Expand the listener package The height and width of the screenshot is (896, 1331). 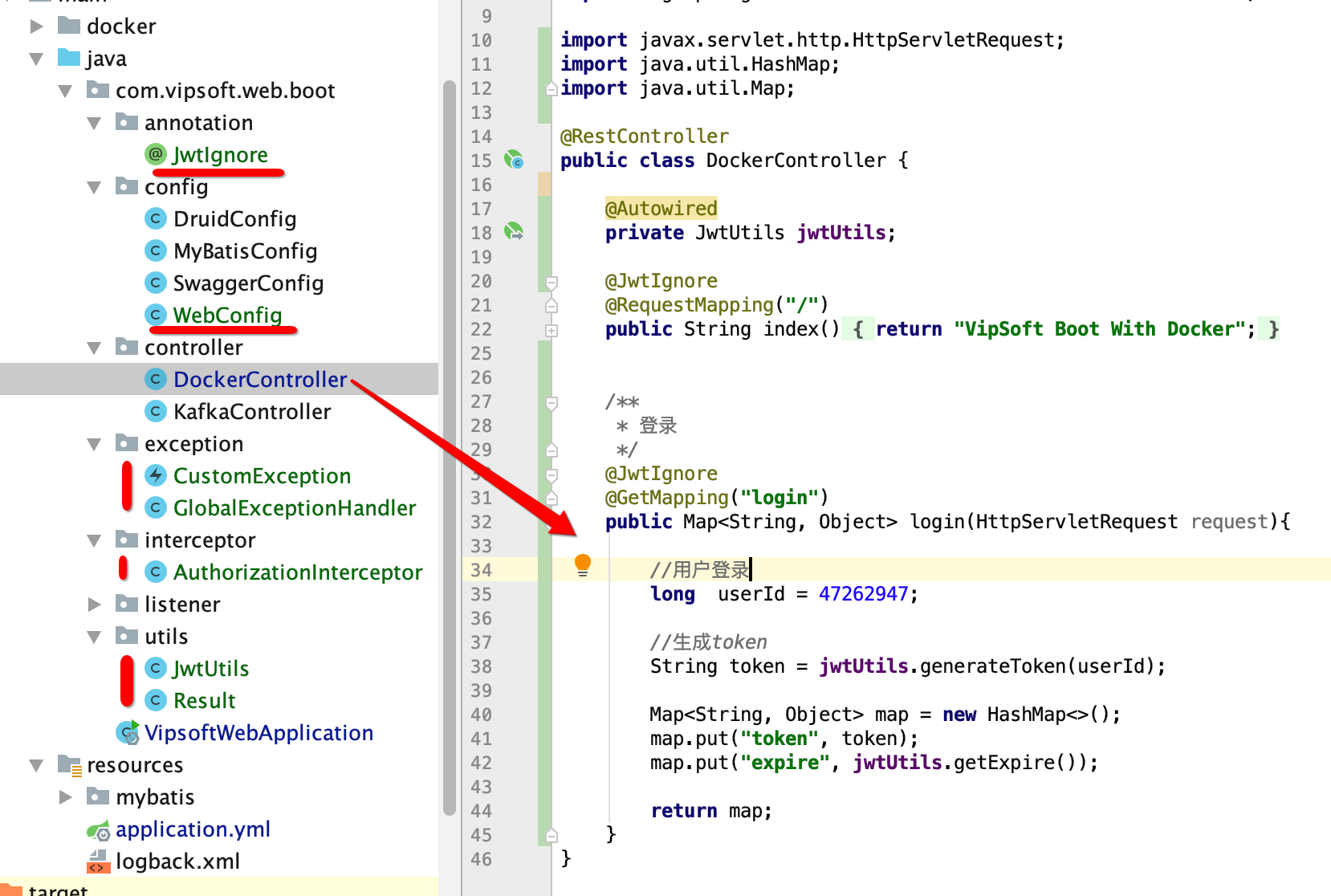[x=95, y=604]
